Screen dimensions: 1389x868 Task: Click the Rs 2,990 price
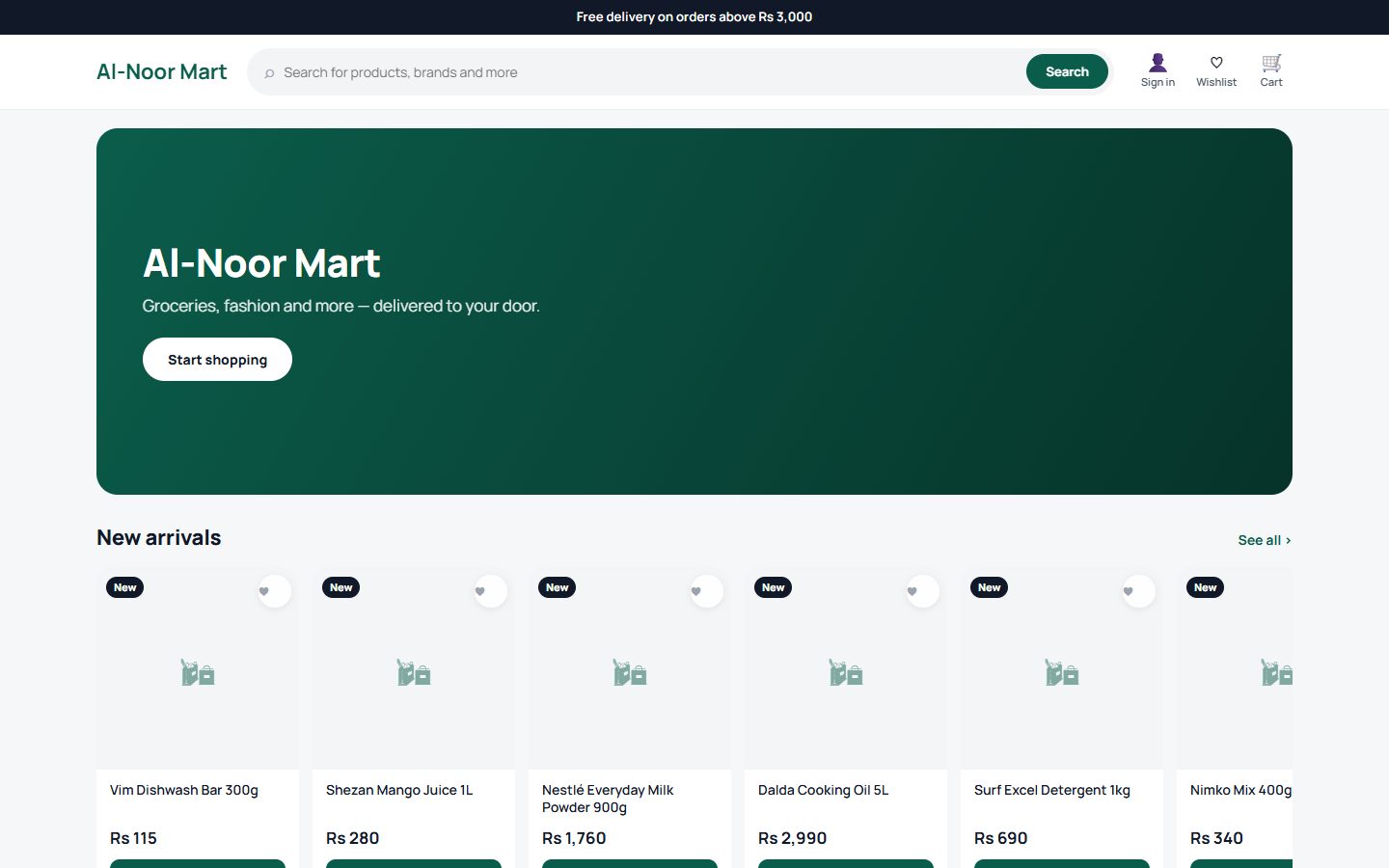coord(793,838)
